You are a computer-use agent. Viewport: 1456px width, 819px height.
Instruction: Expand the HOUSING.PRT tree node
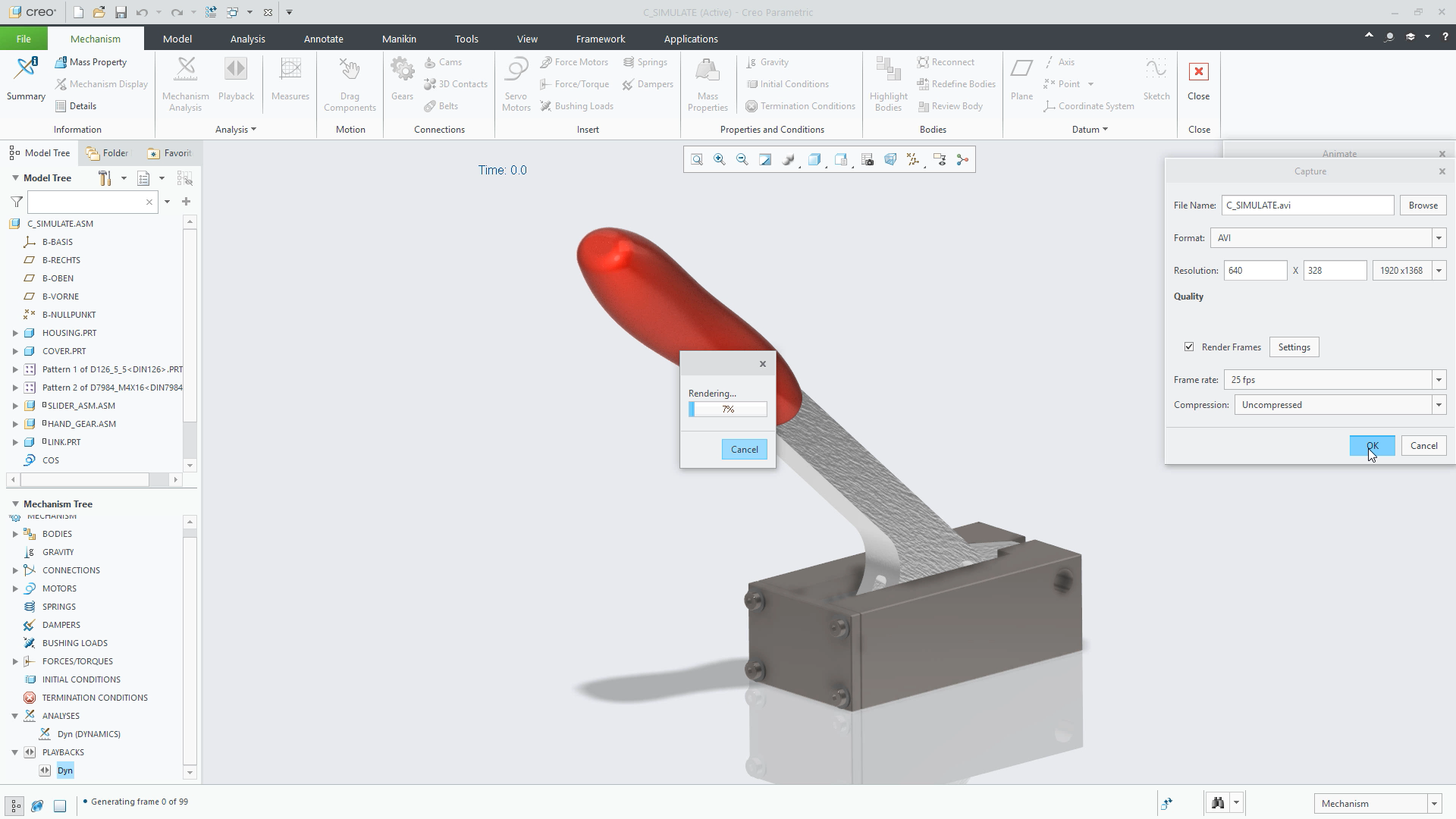(15, 333)
